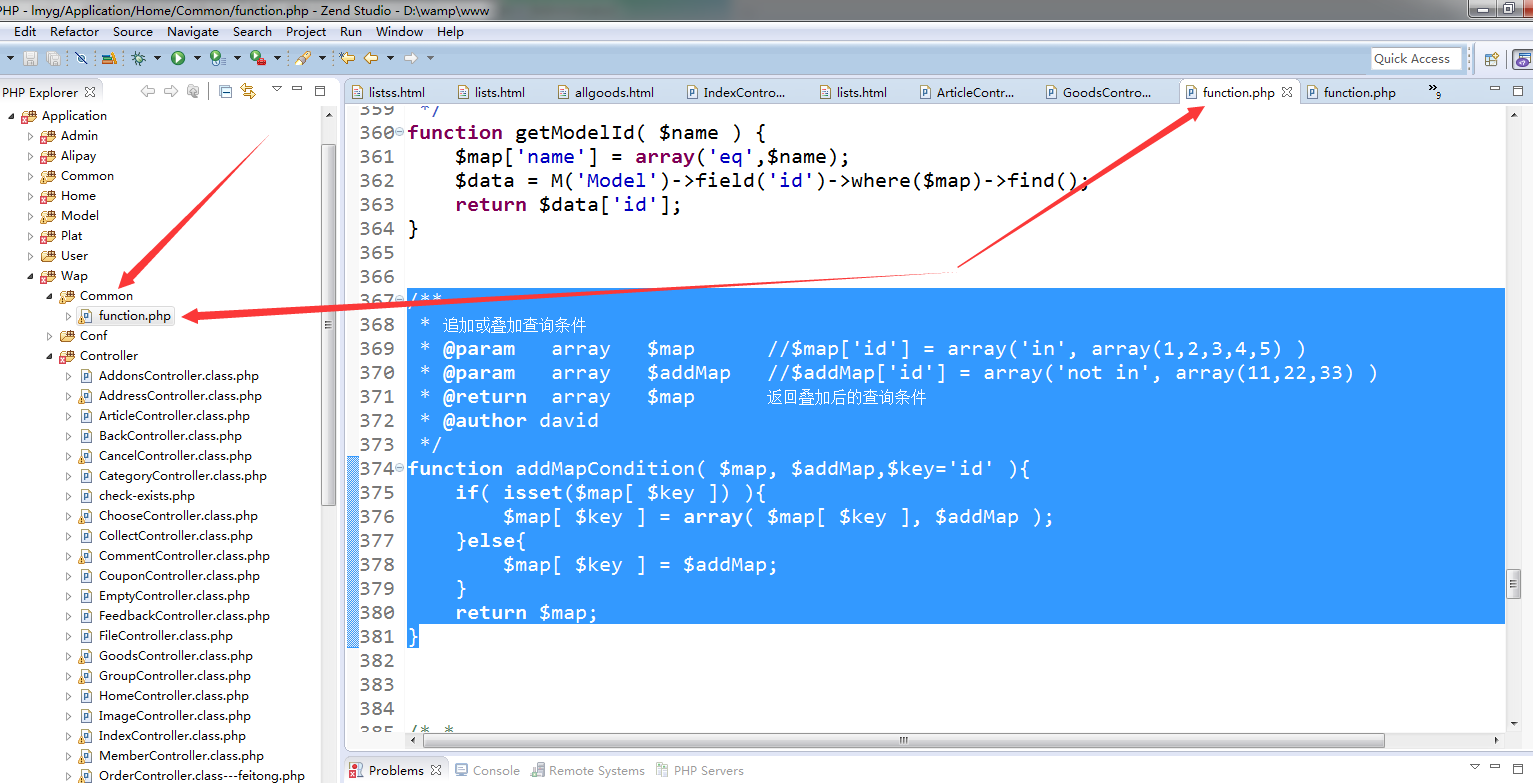The width and height of the screenshot is (1533, 783).
Task: Toggle fold marker on line 360
Action: click(400, 132)
